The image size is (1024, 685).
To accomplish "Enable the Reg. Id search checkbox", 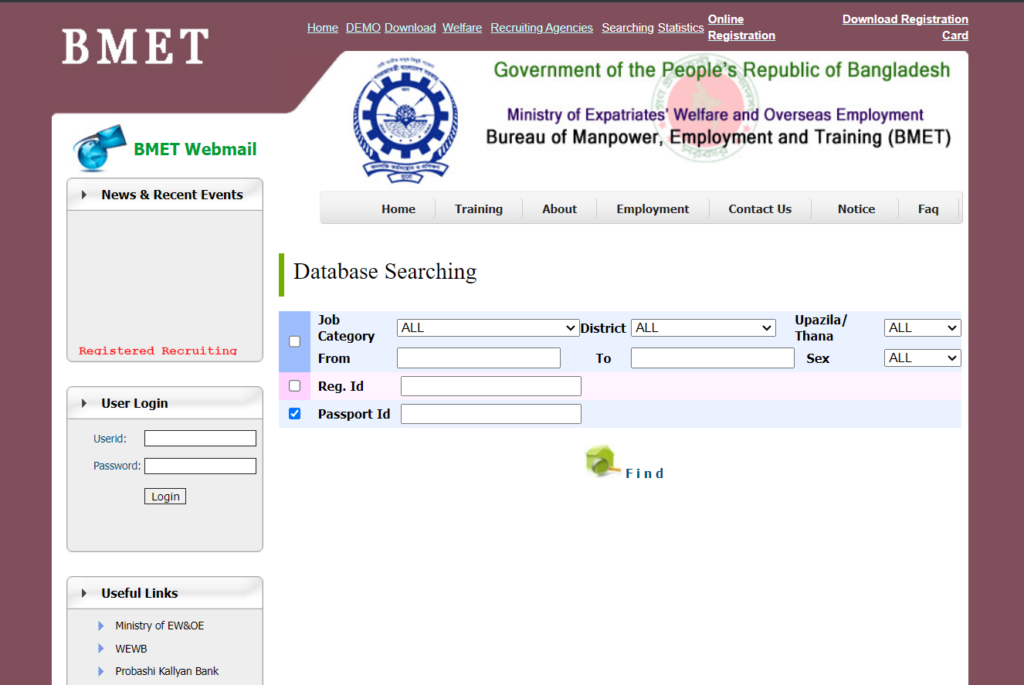I will click(x=295, y=386).
